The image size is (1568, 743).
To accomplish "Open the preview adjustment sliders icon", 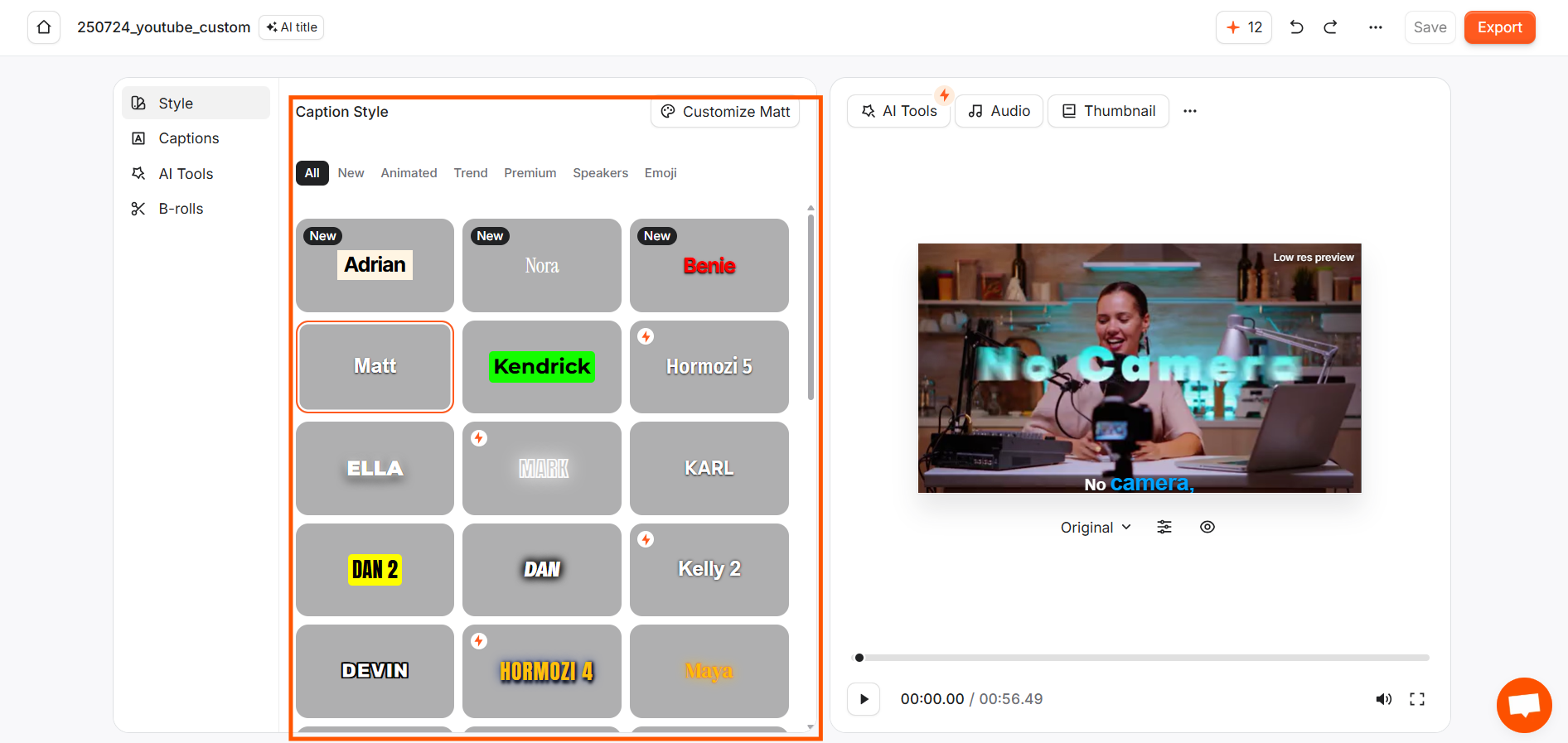I will point(1164,528).
